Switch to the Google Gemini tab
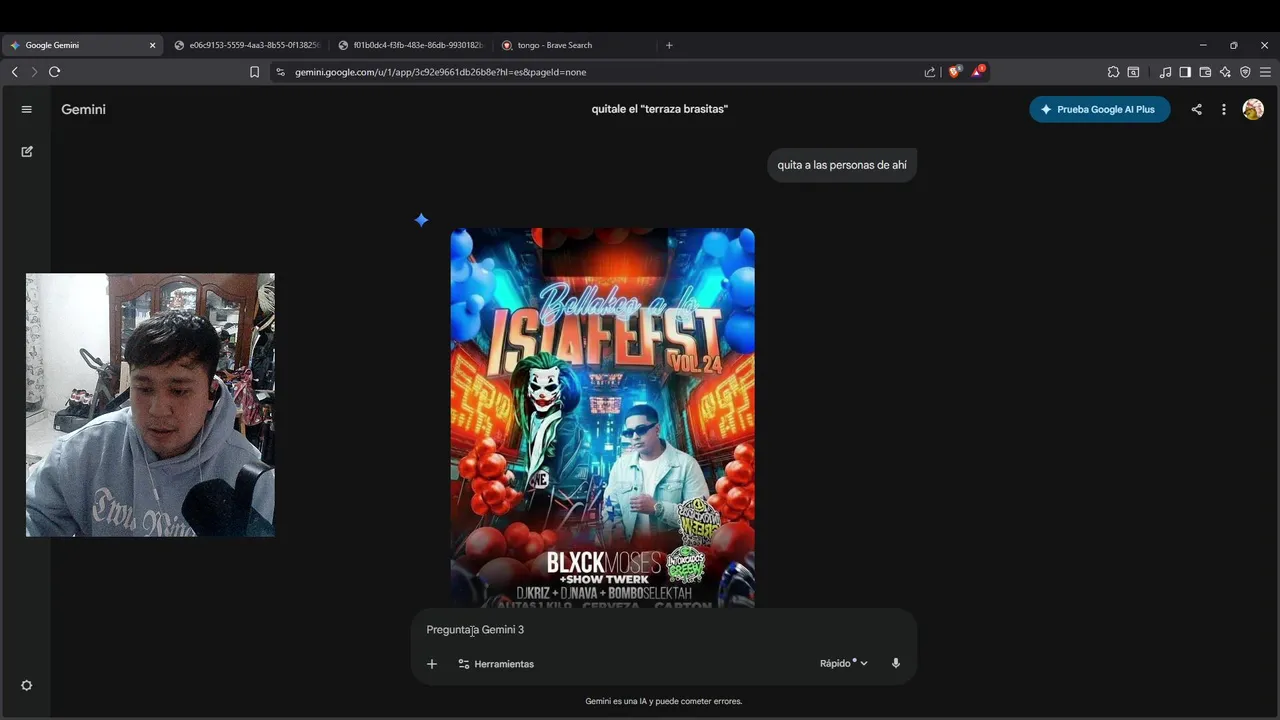The height and width of the screenshot is (720, 1280). tap(82, 45)
